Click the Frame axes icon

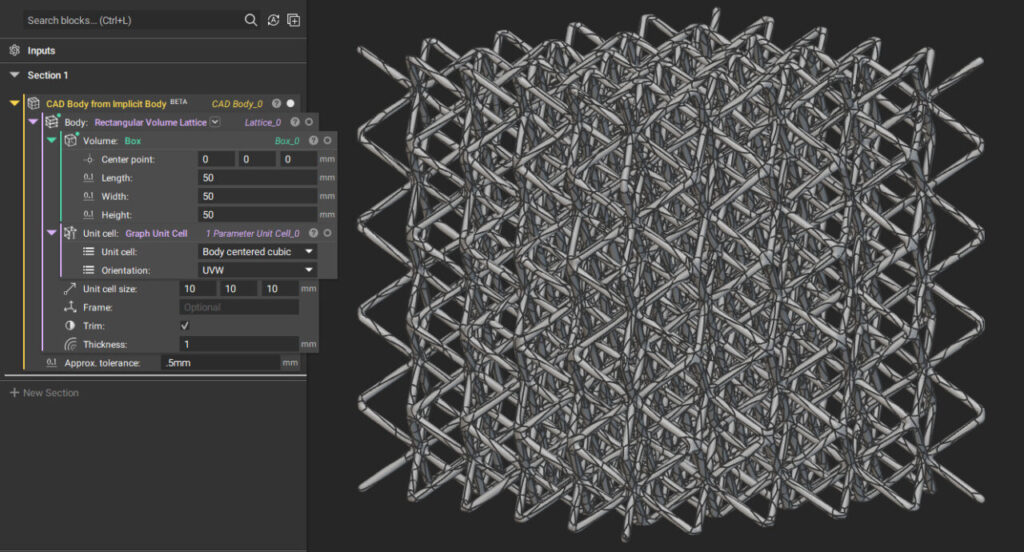[x=70, y=307]
